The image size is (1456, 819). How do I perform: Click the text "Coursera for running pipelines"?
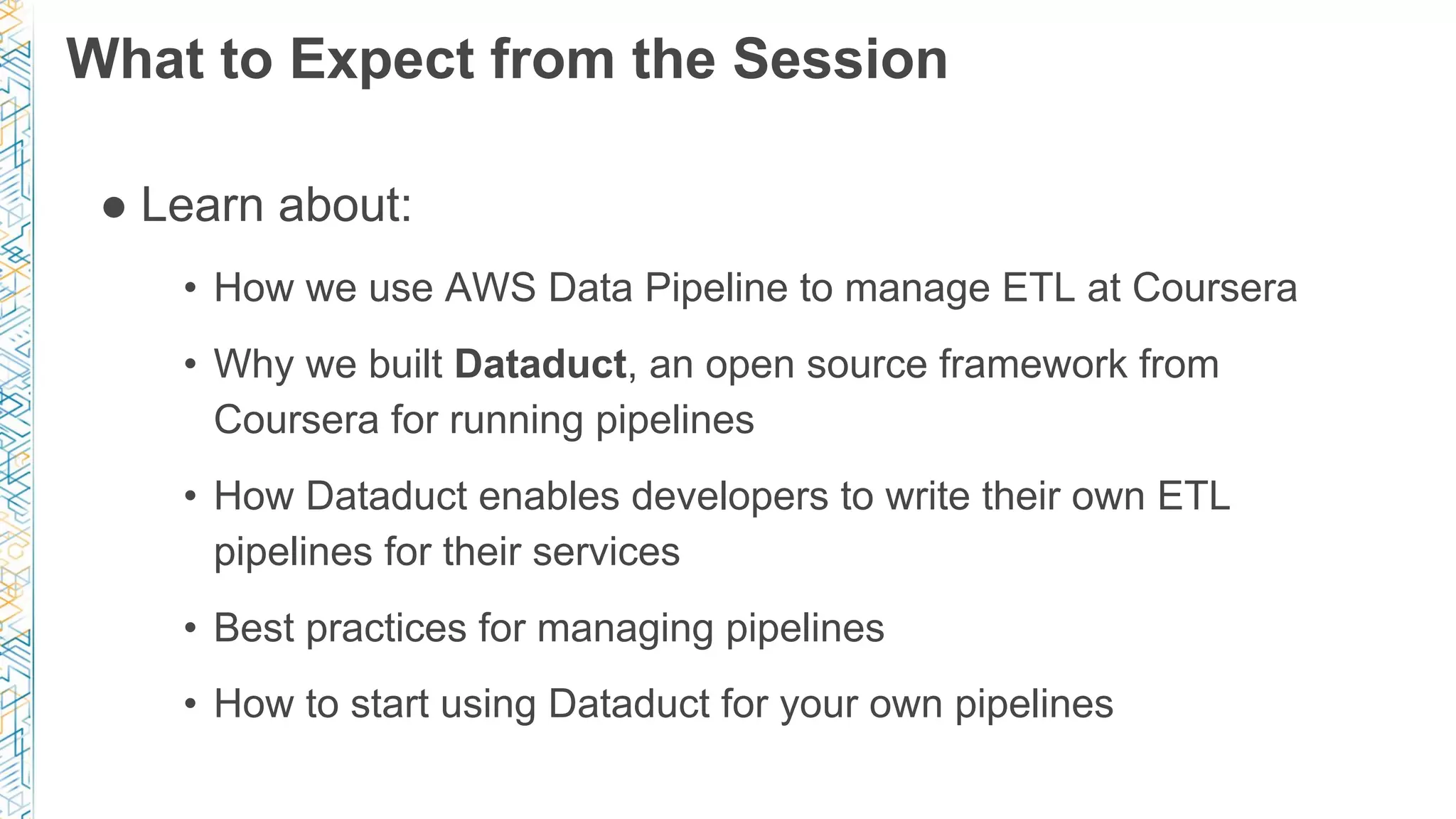483,419
